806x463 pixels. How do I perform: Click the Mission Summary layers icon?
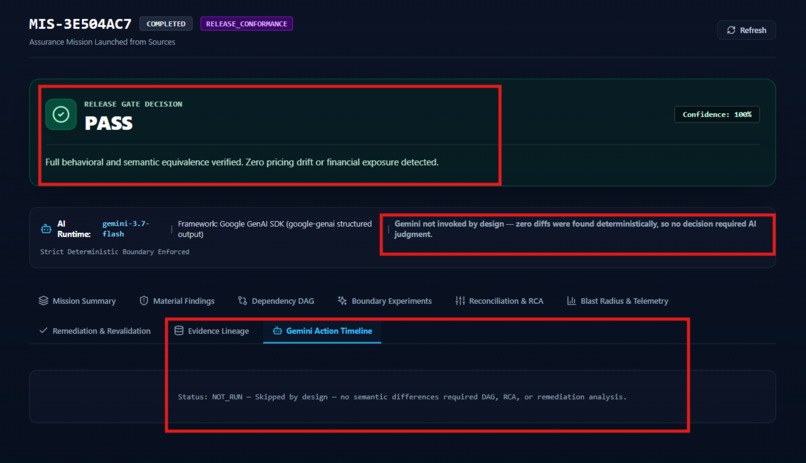click(43, 301)
